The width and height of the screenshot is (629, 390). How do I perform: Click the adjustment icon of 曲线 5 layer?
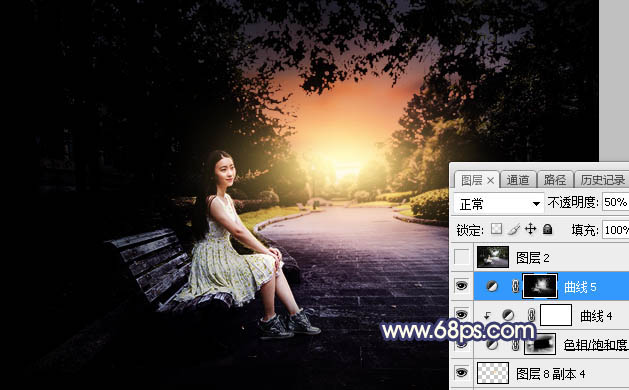(x=492, y=286)
